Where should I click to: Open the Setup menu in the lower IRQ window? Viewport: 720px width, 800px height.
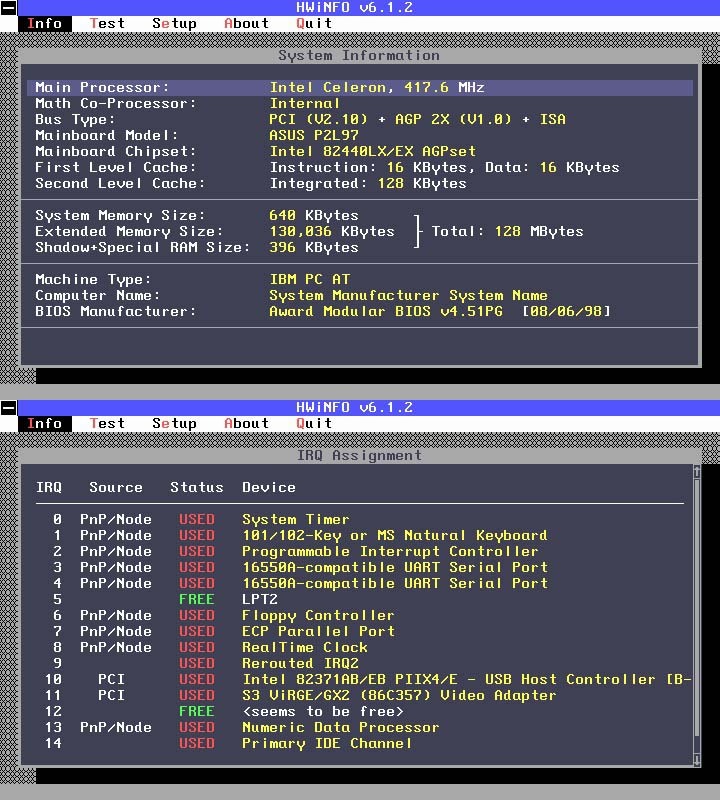tap(174, 423)
